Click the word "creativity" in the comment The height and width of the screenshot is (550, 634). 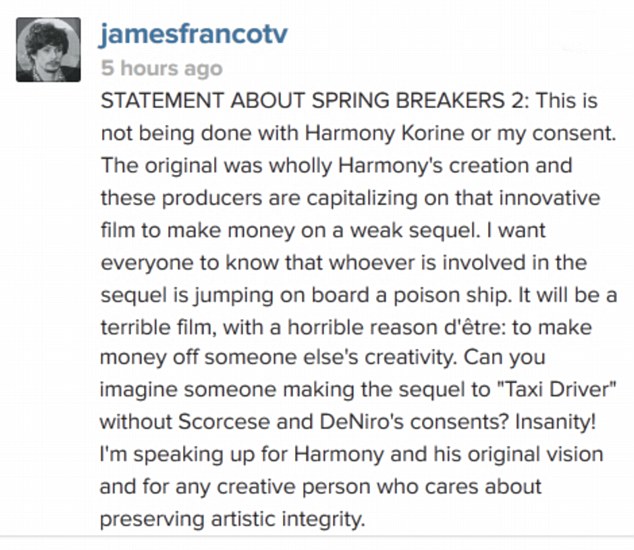[408, 358]
